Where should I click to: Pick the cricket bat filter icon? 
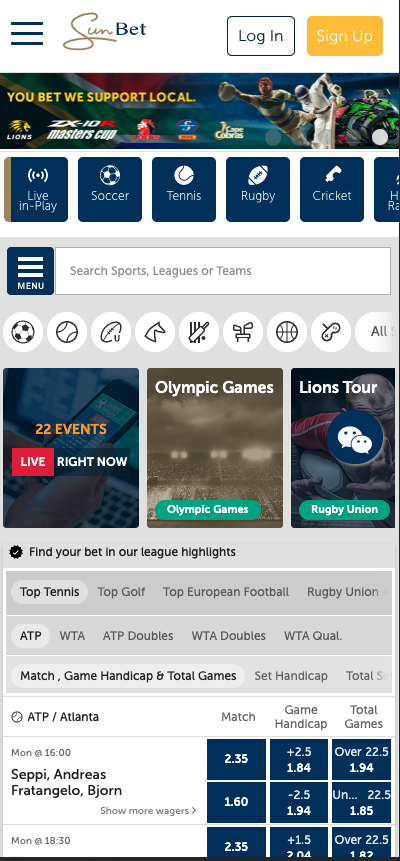199,332
